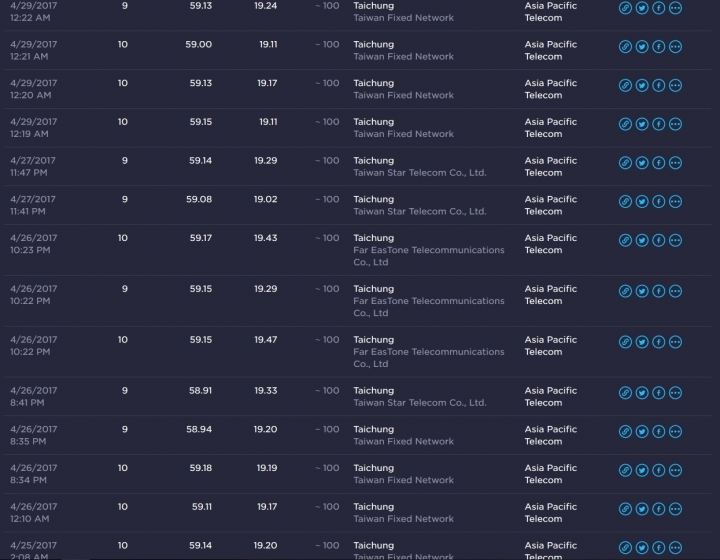Image resolution: width=720 pixels, height=560 pixels.
Task: Copy link for the 4/26/2017 8:35 PM result
Action: (625, 431)
